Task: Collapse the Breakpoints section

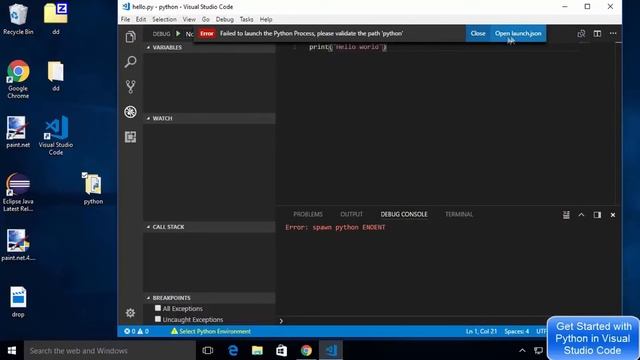Action: click(x=209, y=298)
